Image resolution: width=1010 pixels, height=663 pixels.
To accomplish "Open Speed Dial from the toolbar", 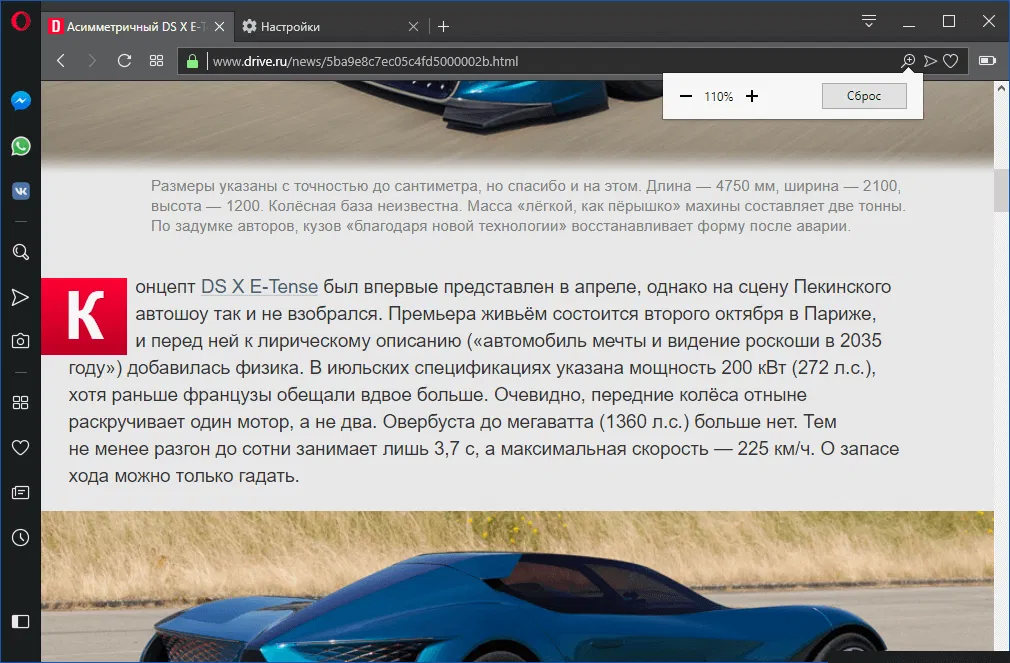I will click(157, 61).
